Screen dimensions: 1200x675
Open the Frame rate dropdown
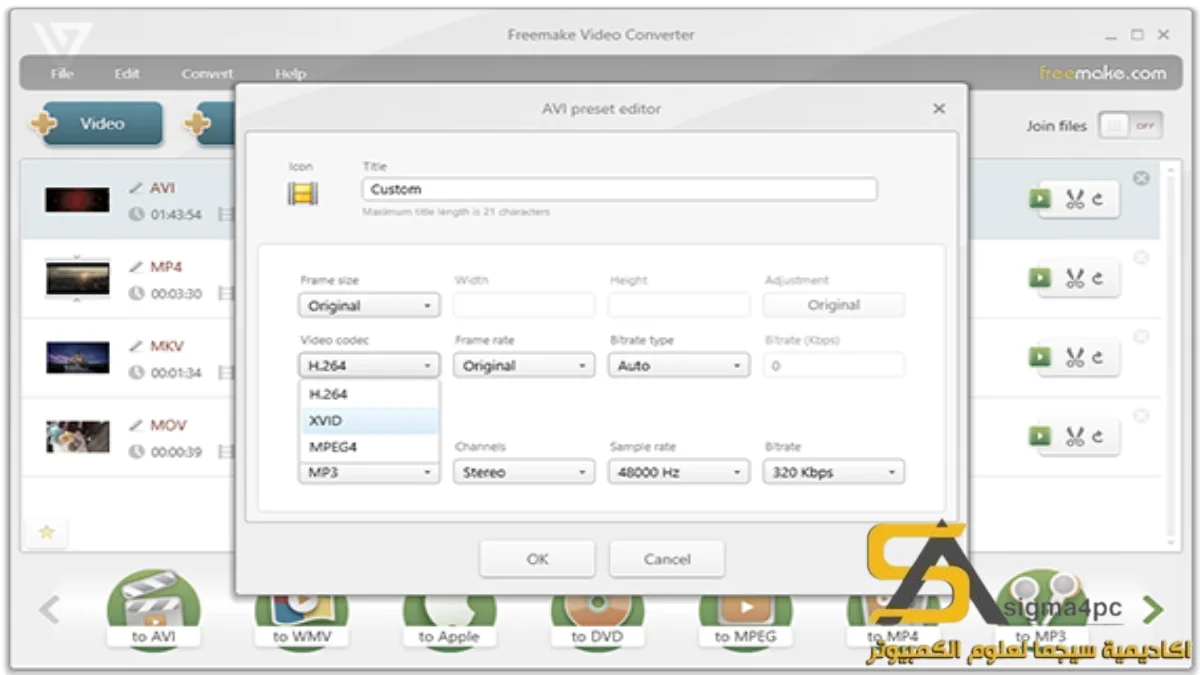click(x=524, y=366)
